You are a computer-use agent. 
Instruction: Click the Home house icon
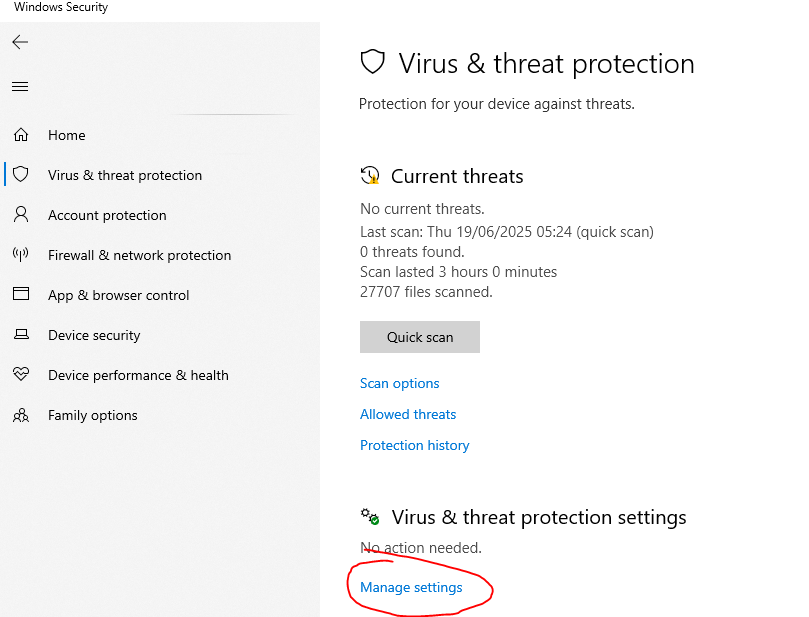point(21,135)
